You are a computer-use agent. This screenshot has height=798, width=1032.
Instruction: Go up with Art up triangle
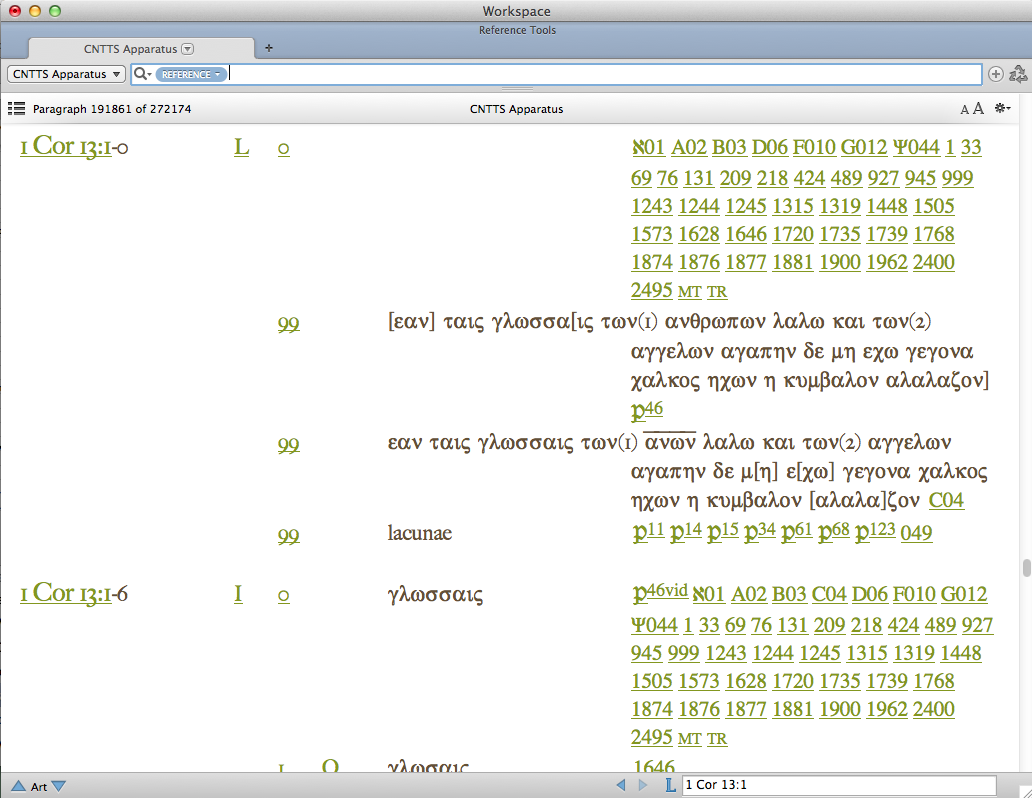click(x=18, y=786)
